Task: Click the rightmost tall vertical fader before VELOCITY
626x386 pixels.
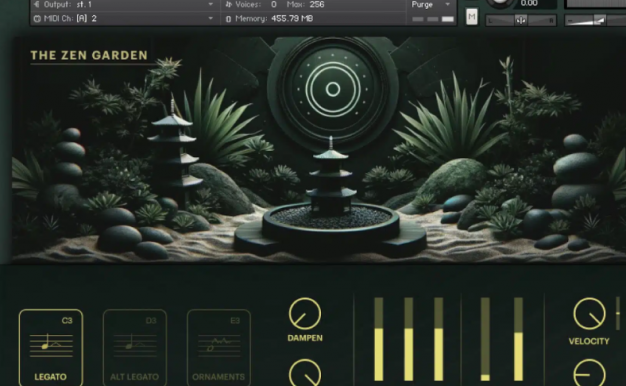Action: tap(518, 338)
